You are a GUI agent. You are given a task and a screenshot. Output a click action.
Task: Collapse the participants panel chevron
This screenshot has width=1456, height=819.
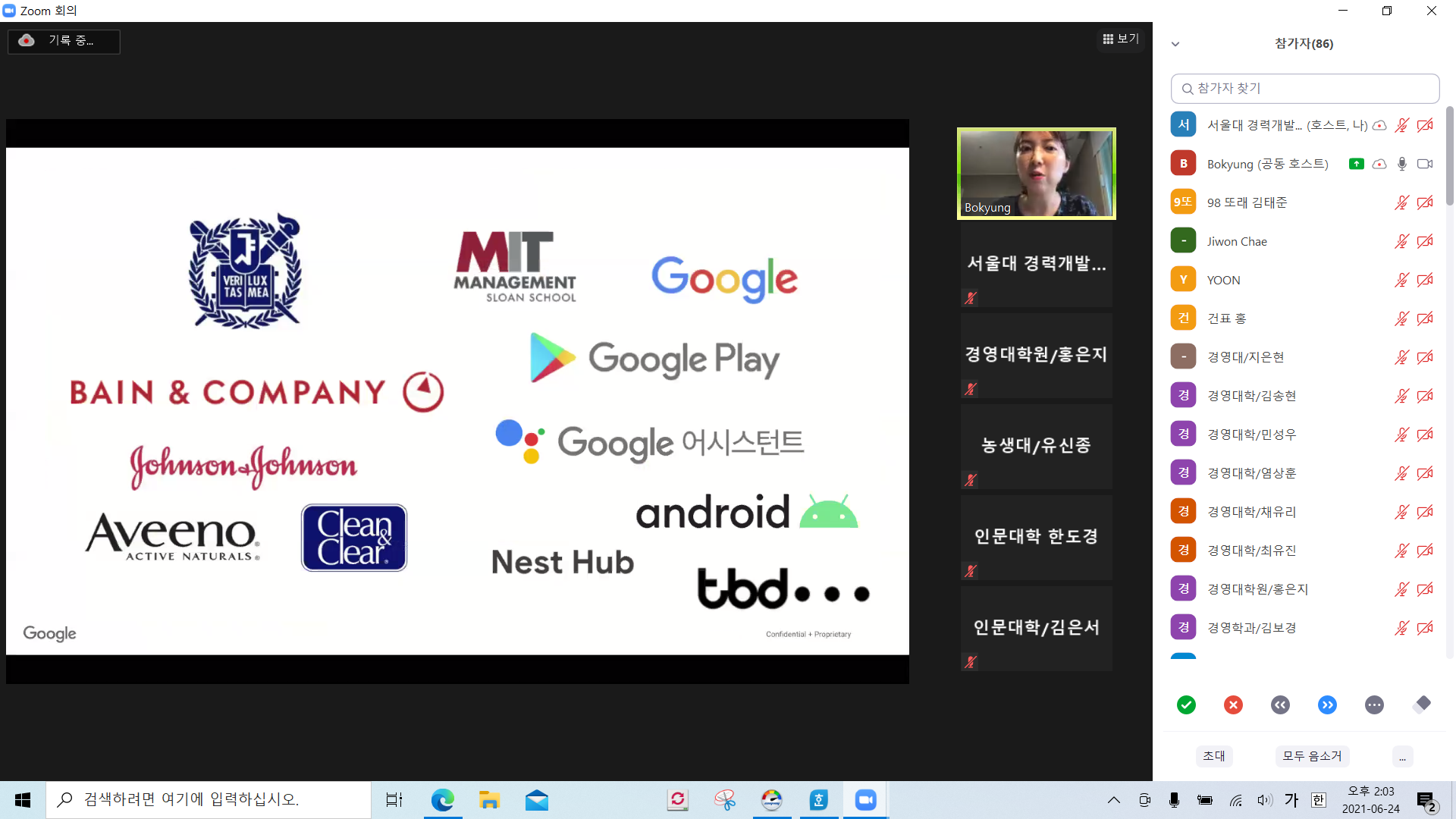point(1175,44)
